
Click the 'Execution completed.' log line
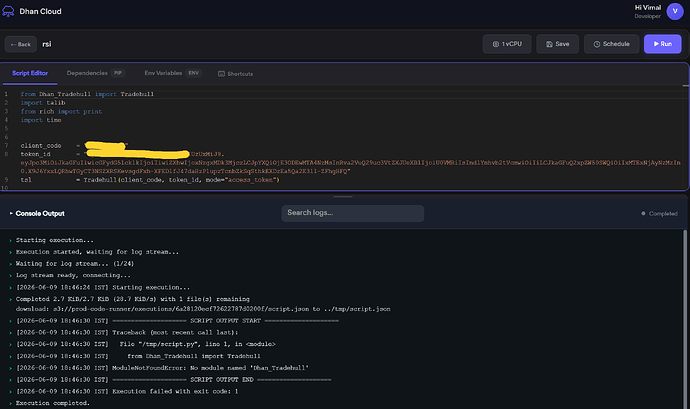(53, 403)
